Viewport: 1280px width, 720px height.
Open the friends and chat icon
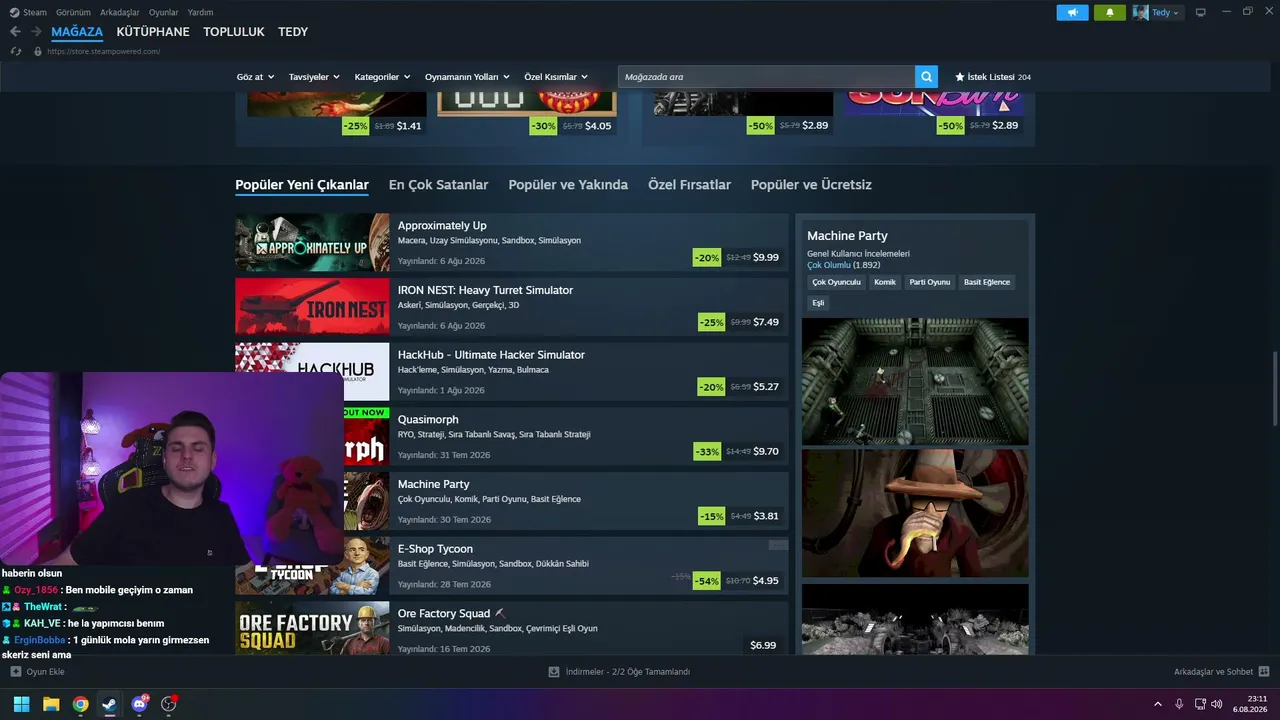1264,671
